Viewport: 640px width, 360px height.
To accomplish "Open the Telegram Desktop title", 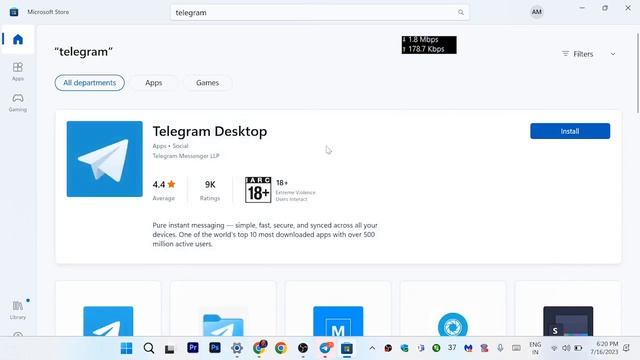I will (210, 131).
